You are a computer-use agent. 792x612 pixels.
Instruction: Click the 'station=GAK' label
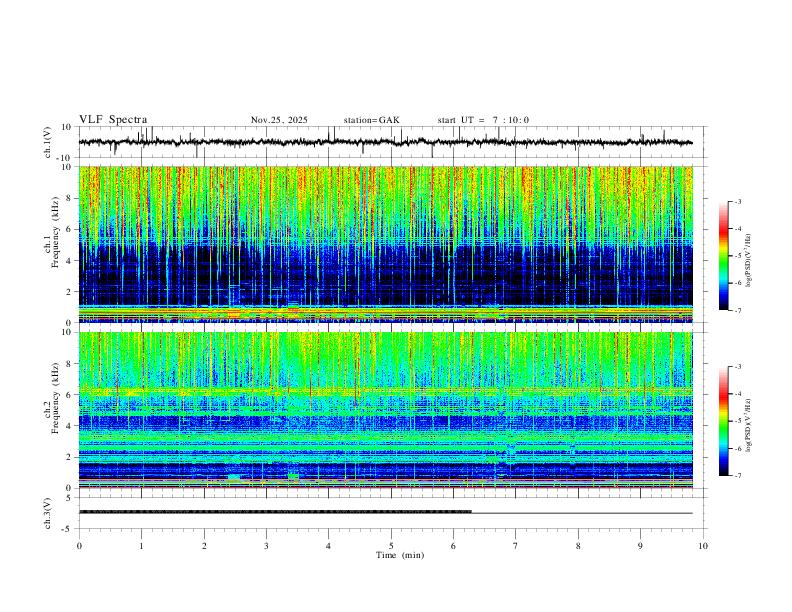[x=371, y=120]
